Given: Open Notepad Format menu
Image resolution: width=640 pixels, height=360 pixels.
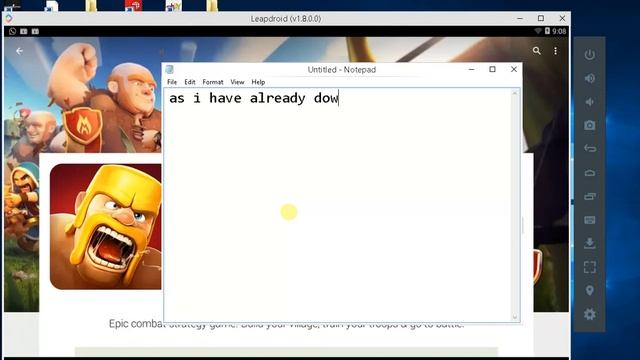Looking at the screenshot, I should [x=213, y=82].
